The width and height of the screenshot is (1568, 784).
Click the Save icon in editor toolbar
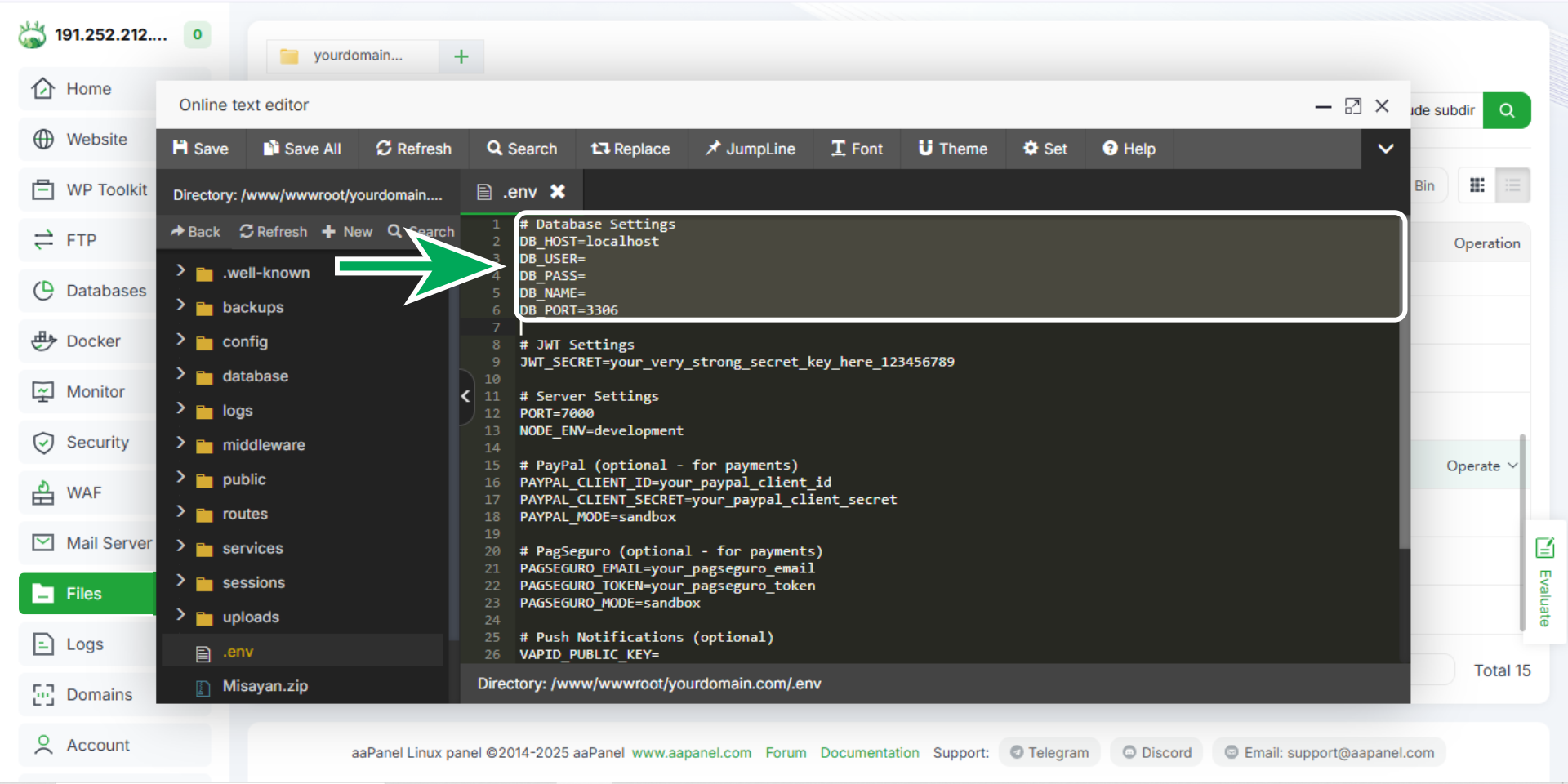point(180,148)
